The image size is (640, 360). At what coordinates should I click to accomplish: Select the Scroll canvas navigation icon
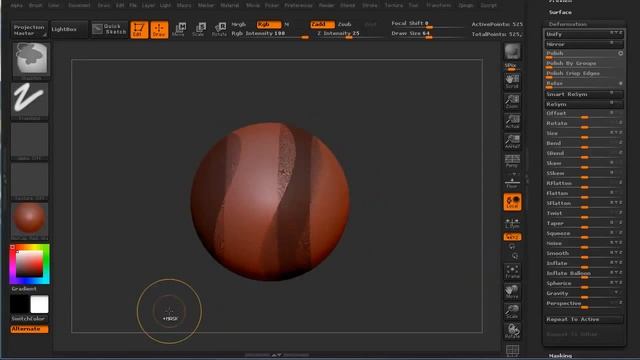(x=512, y=81)
